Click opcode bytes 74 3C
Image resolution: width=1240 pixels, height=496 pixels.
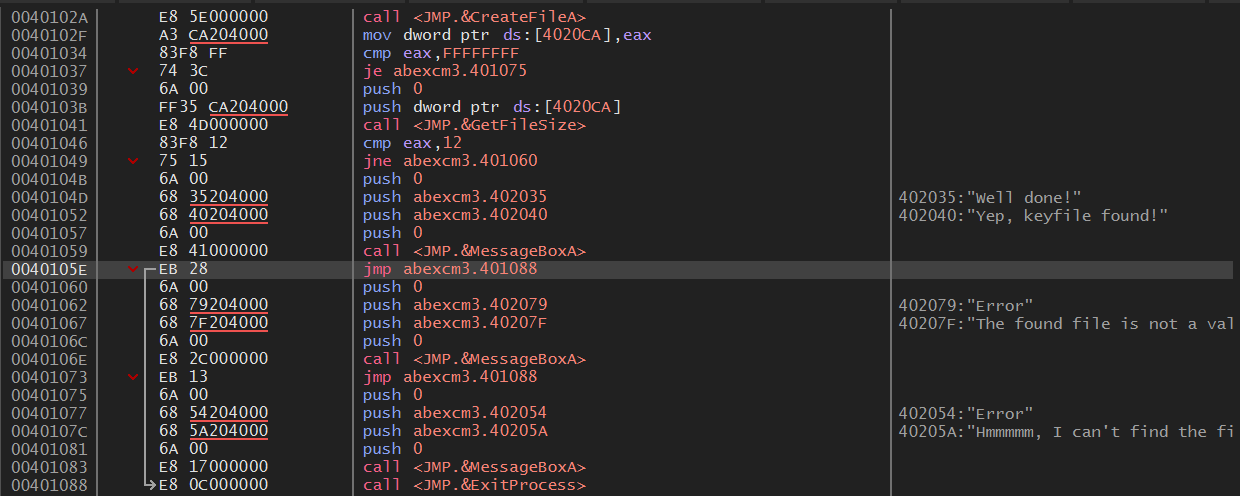183,71
